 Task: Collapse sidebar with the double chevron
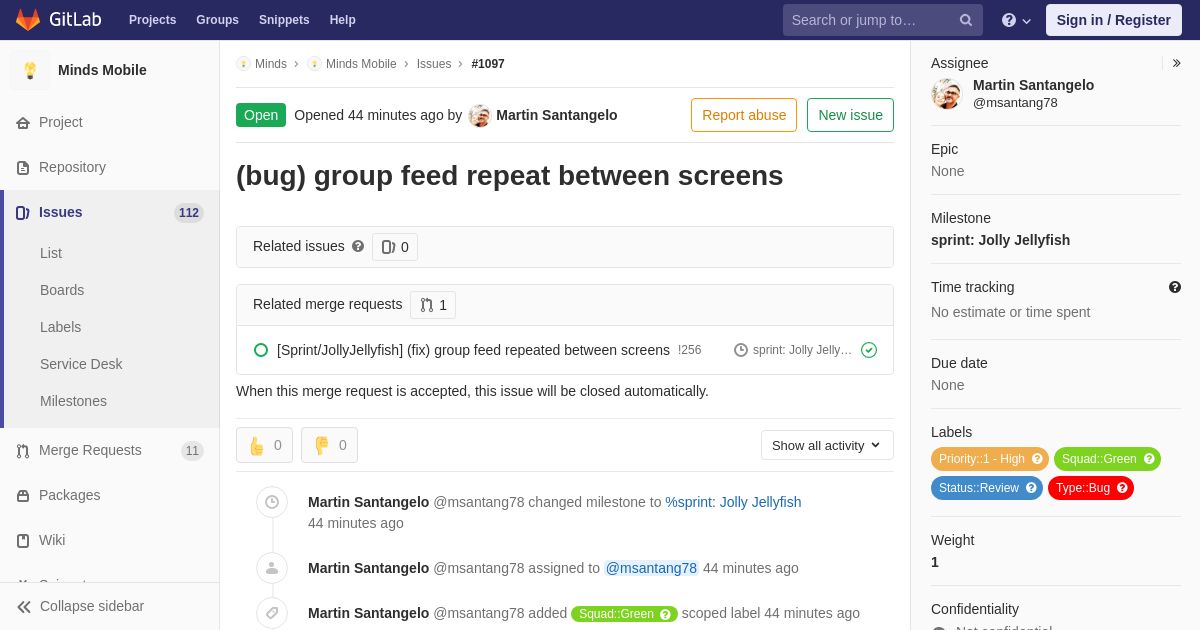[x=24, y=607]
